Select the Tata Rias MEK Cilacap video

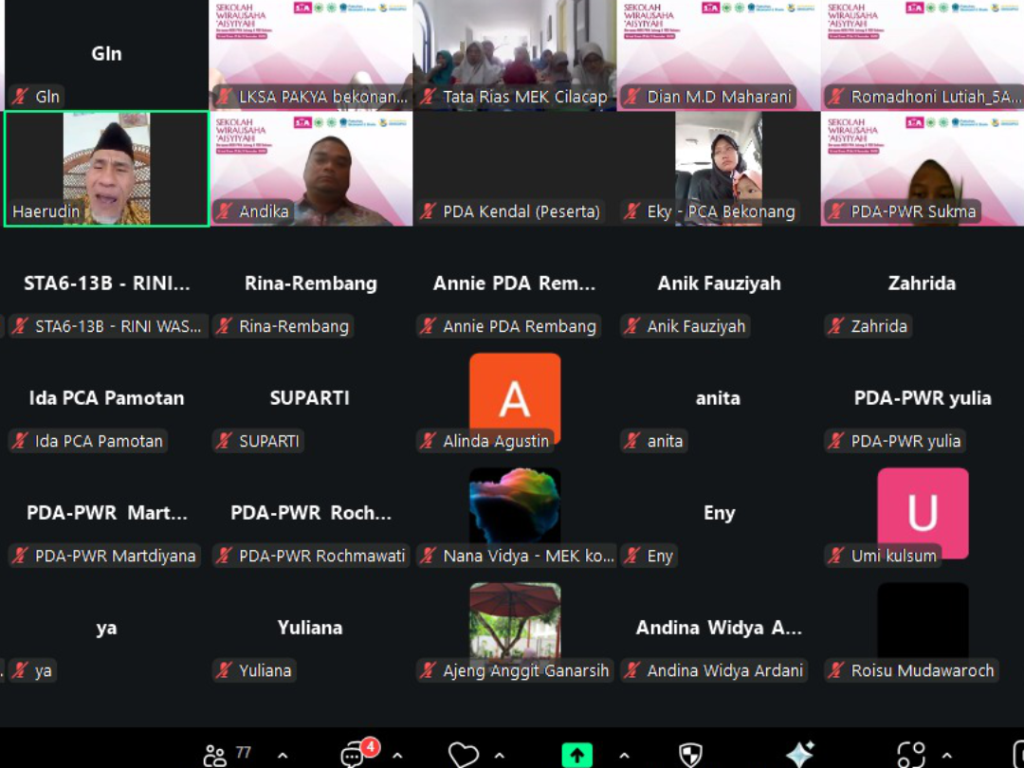coord(514,48)
